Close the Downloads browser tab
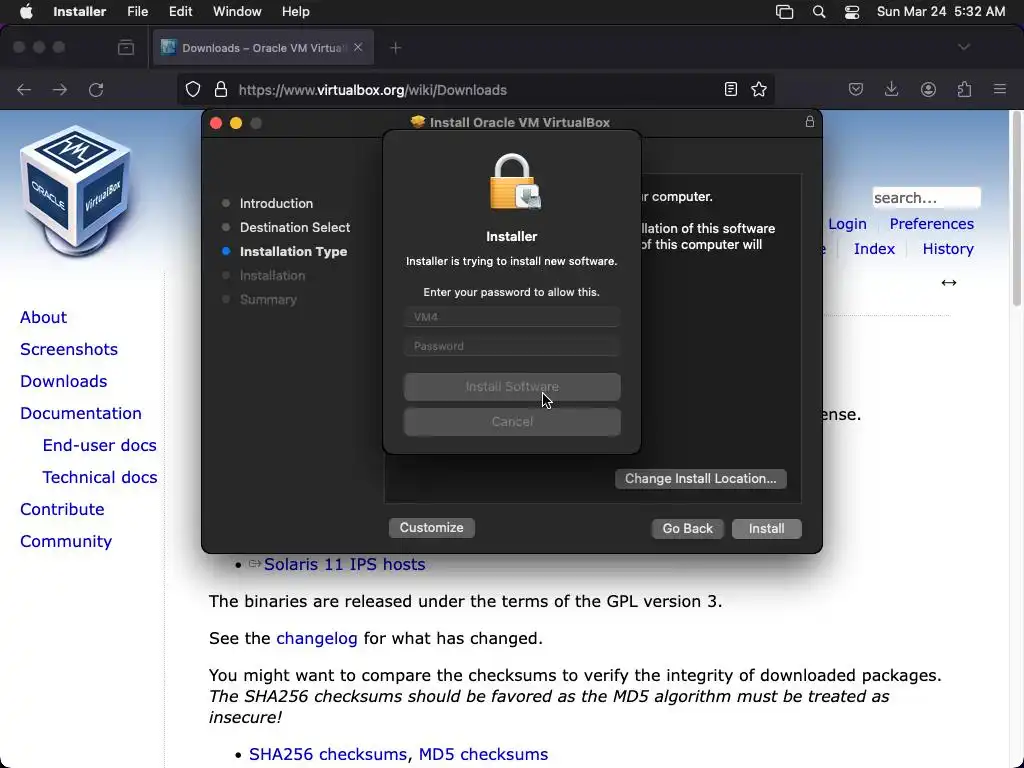The width and height of the screenshot is (1024, 768). (x=358, y=48)
